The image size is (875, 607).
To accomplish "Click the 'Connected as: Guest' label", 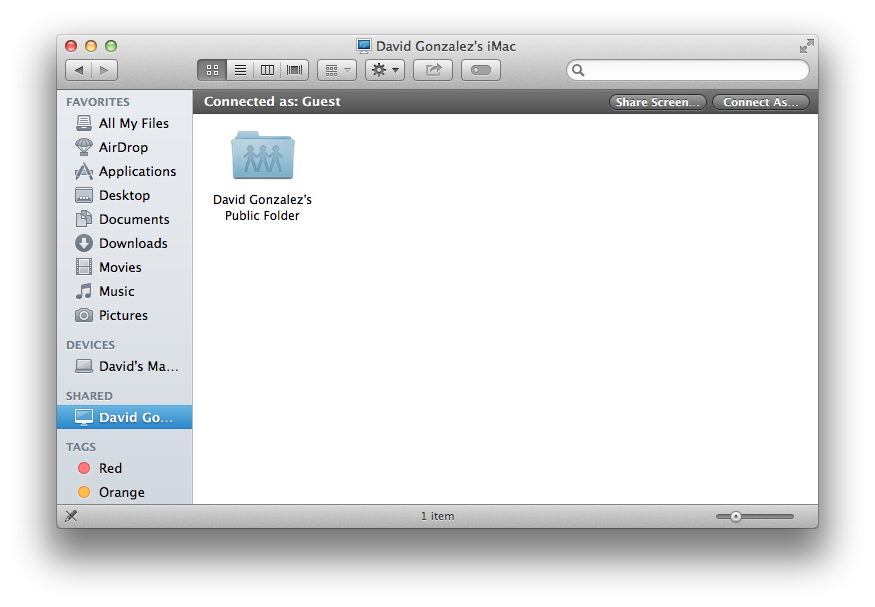I will pyautogui.click(x=272, y=102).
